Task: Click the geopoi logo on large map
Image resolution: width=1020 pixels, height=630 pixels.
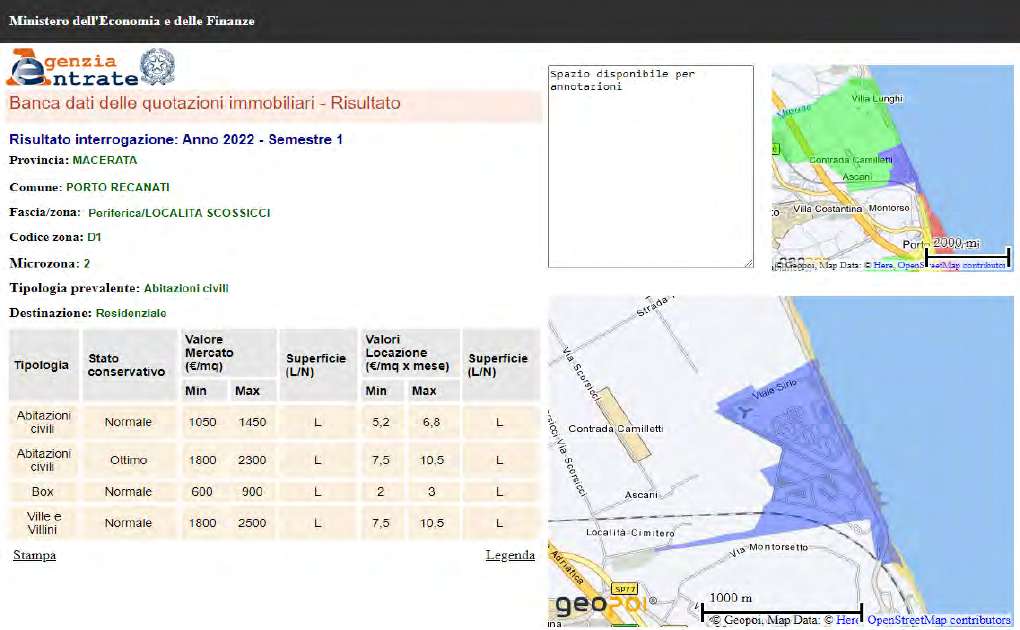Action: (598, 606)
